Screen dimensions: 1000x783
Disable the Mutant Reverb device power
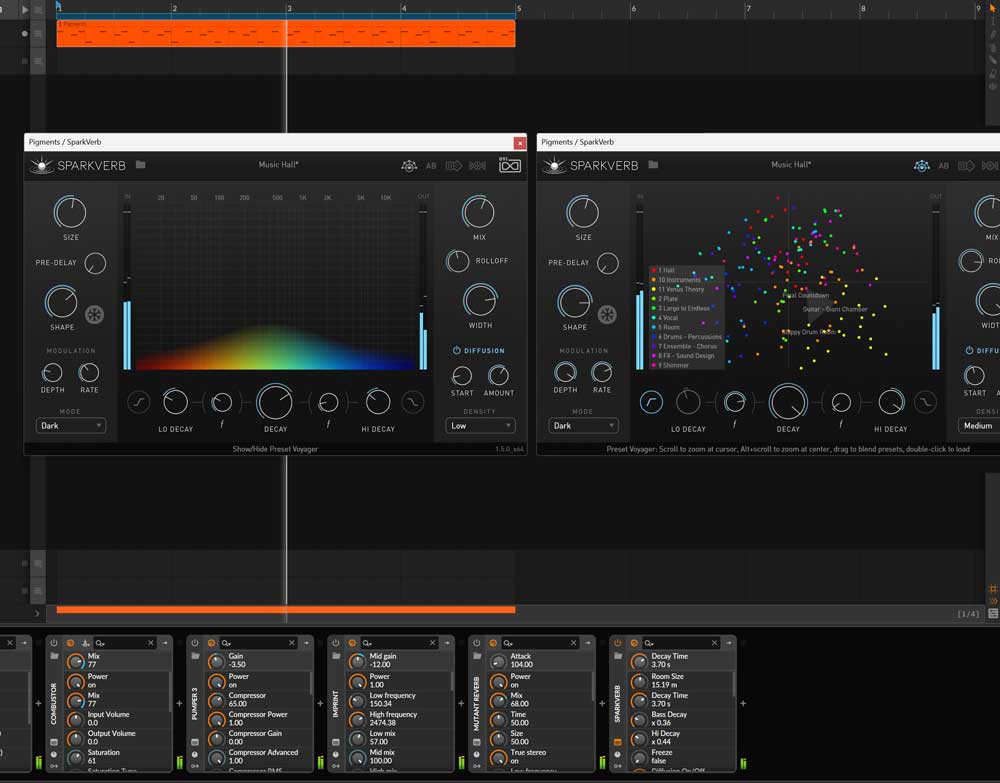pyautogui.click(x=477, y=643)
